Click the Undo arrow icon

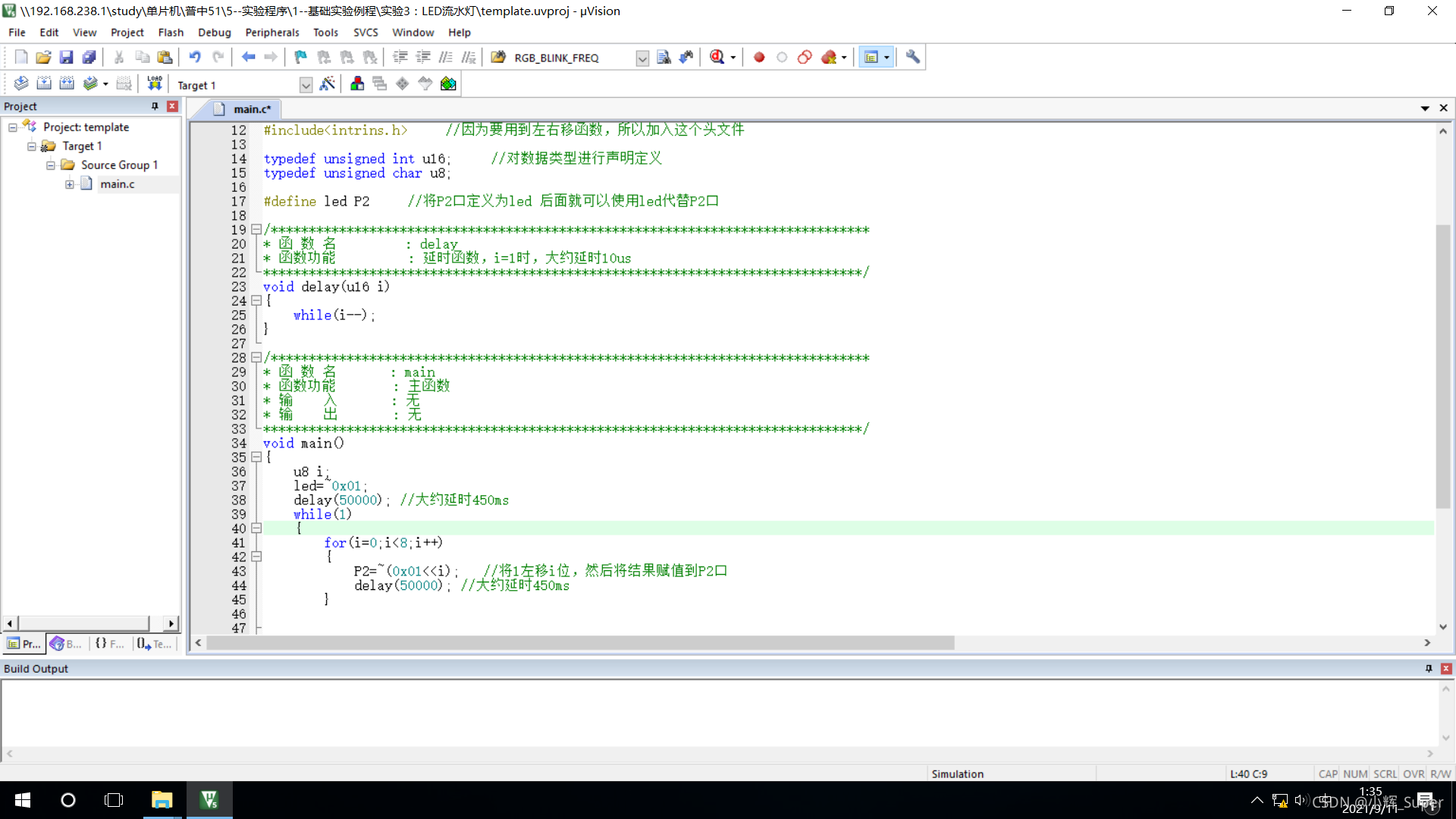(195, 57)
